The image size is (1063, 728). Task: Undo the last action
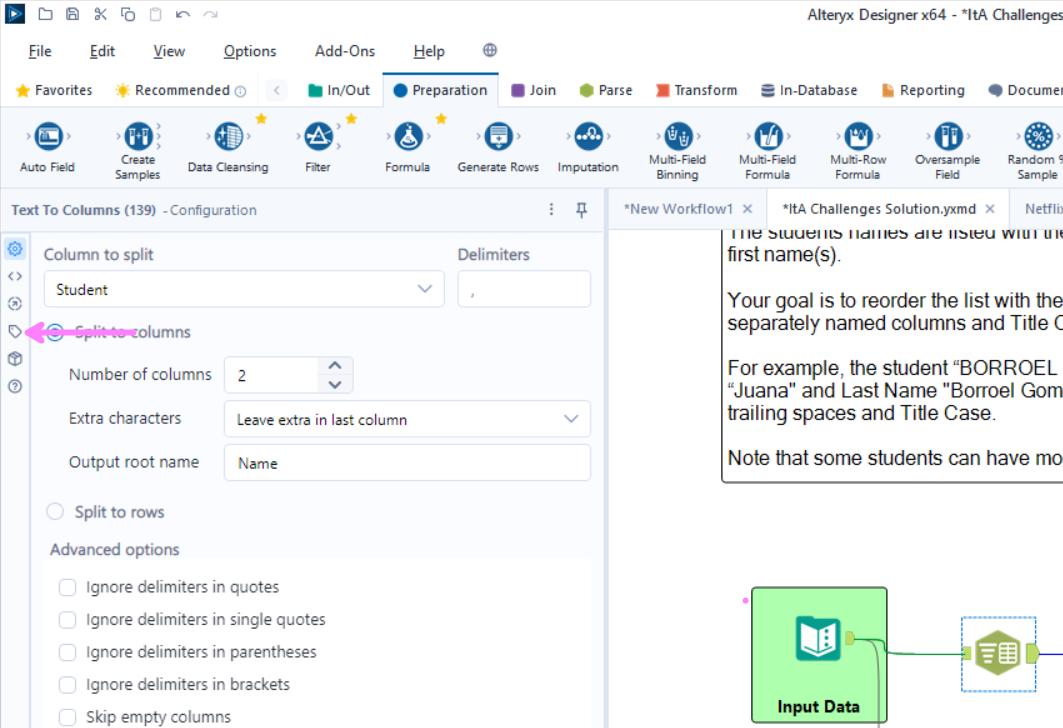pos(182,14)
